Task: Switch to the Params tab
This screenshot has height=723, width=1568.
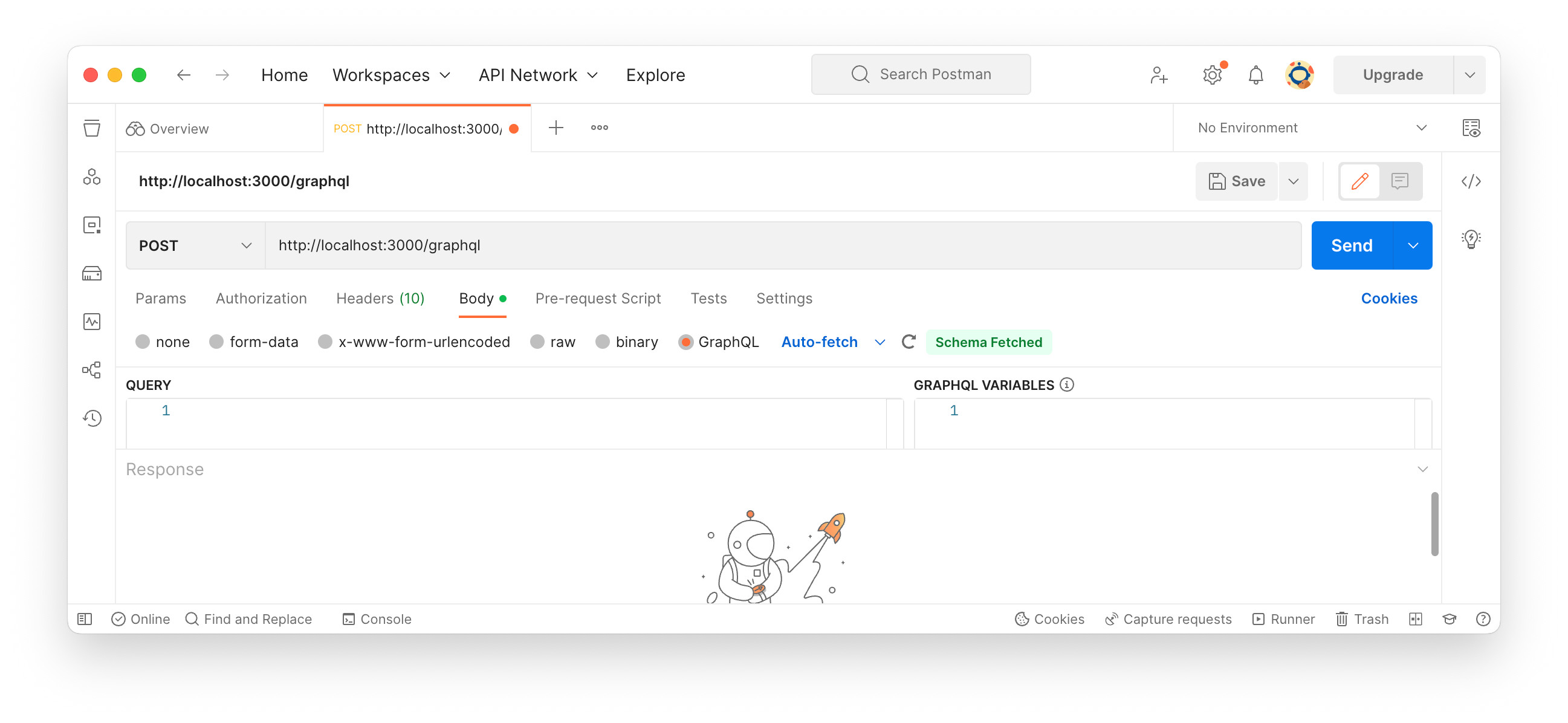Action: coord(161,298)
